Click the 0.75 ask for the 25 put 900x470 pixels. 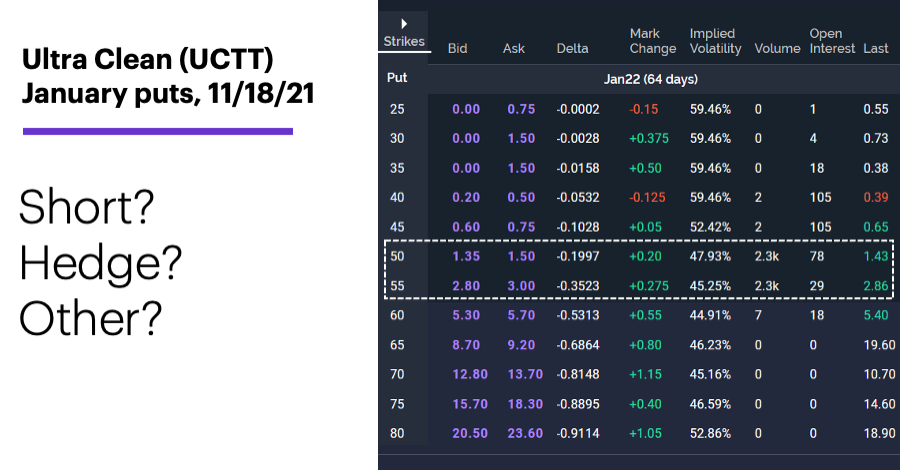(521, 109)
